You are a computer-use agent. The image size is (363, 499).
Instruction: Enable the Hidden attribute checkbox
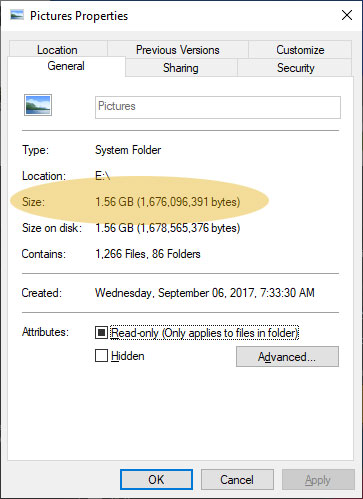pos(101,356)
